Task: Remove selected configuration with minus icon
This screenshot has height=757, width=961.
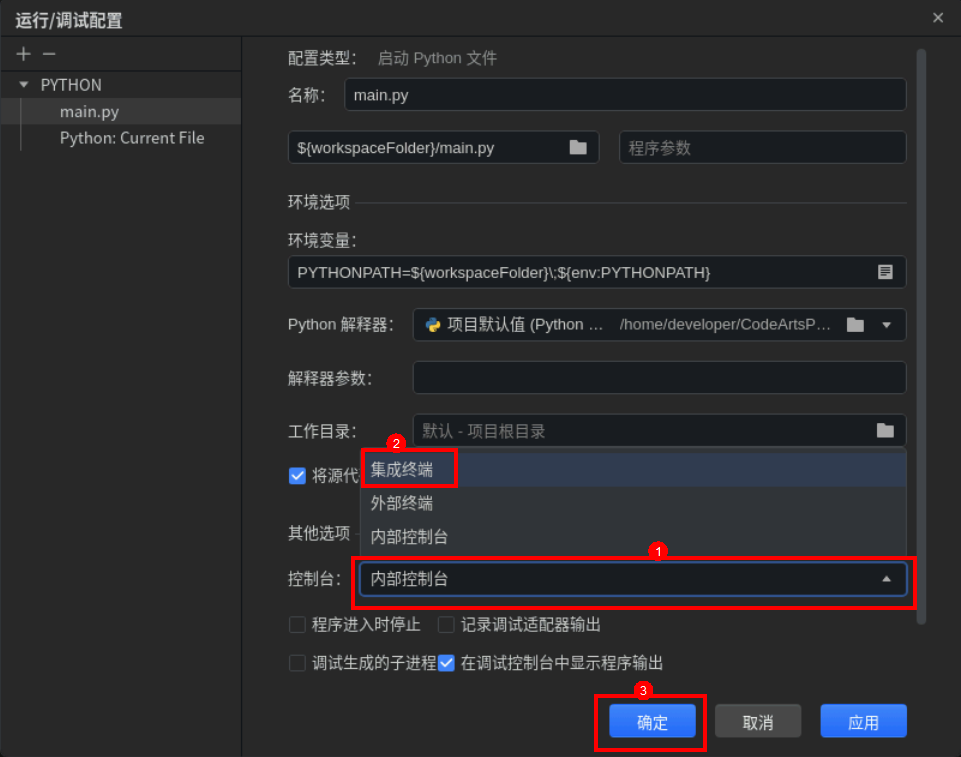Action: 49,54
